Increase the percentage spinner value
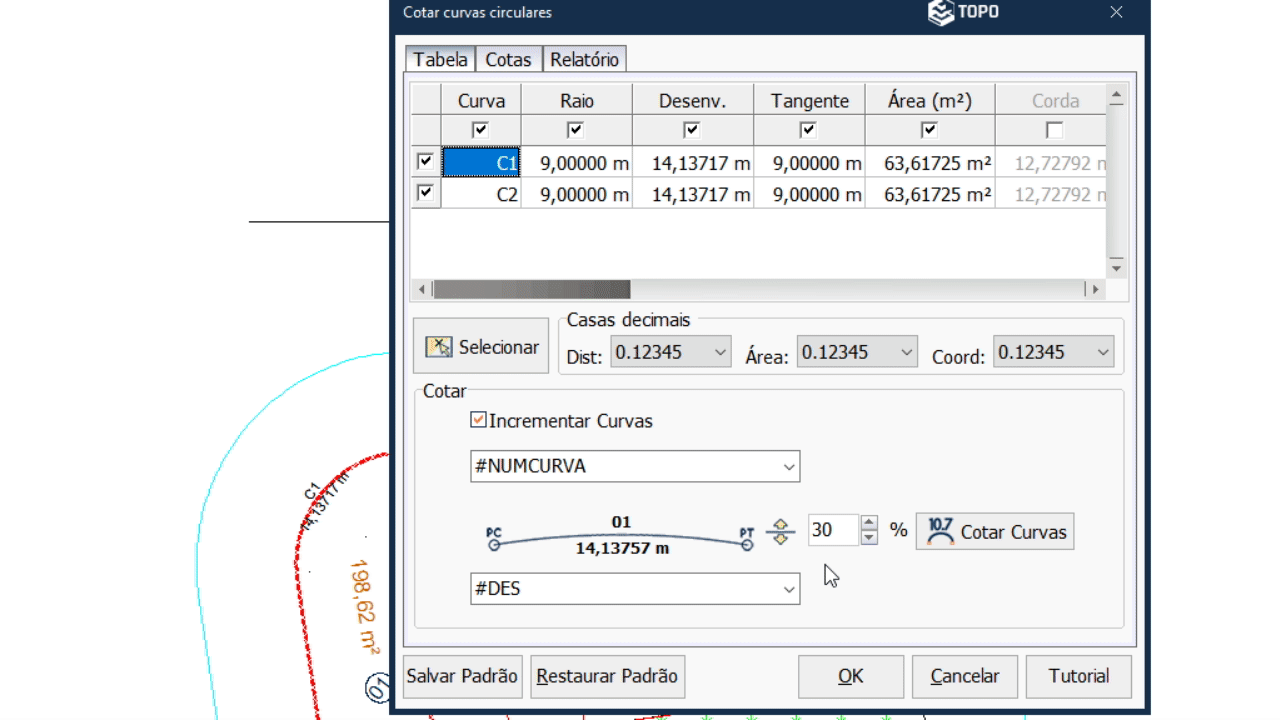 coord(869,523)
